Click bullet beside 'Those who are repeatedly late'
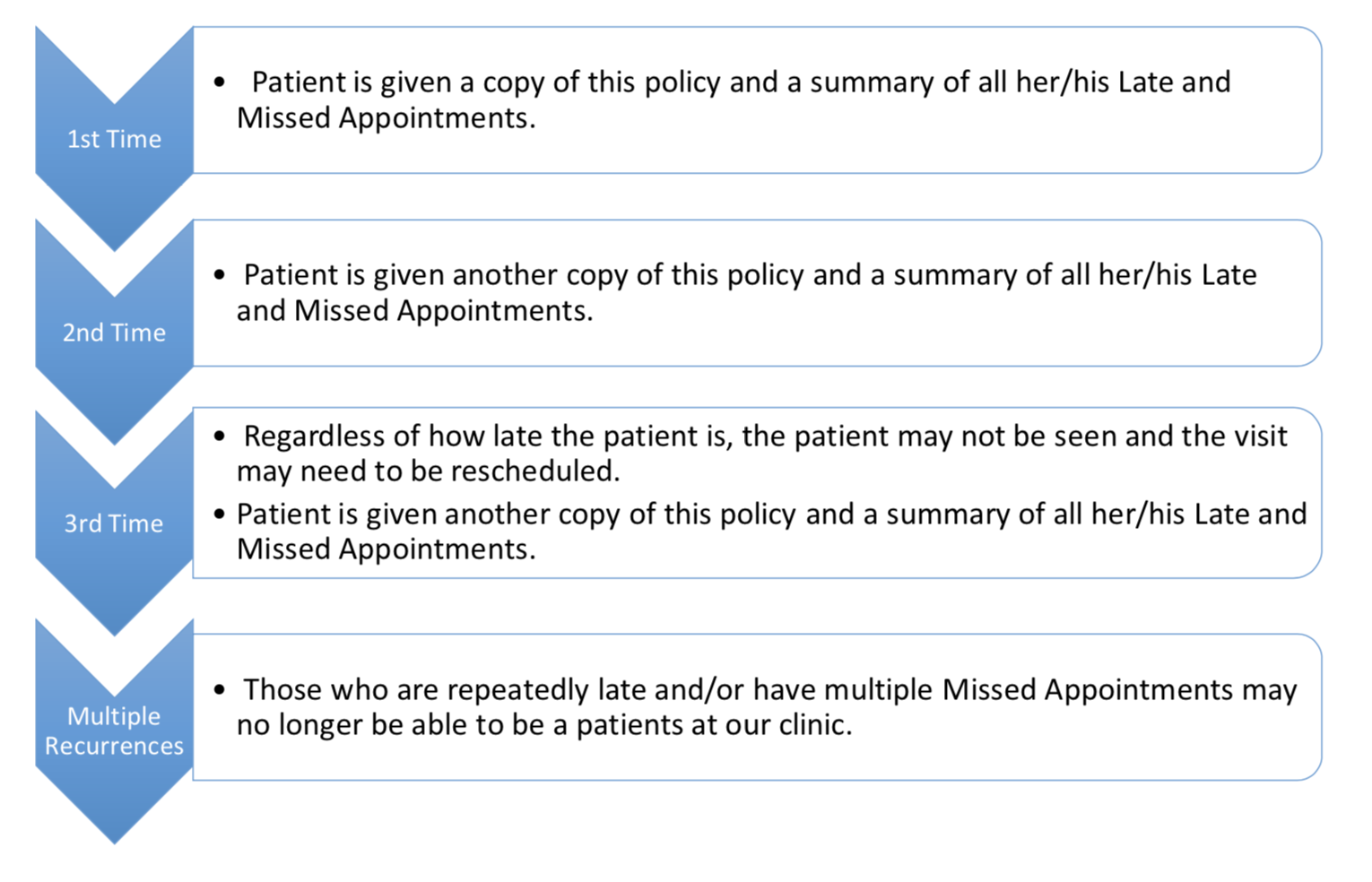 [220, 690]
